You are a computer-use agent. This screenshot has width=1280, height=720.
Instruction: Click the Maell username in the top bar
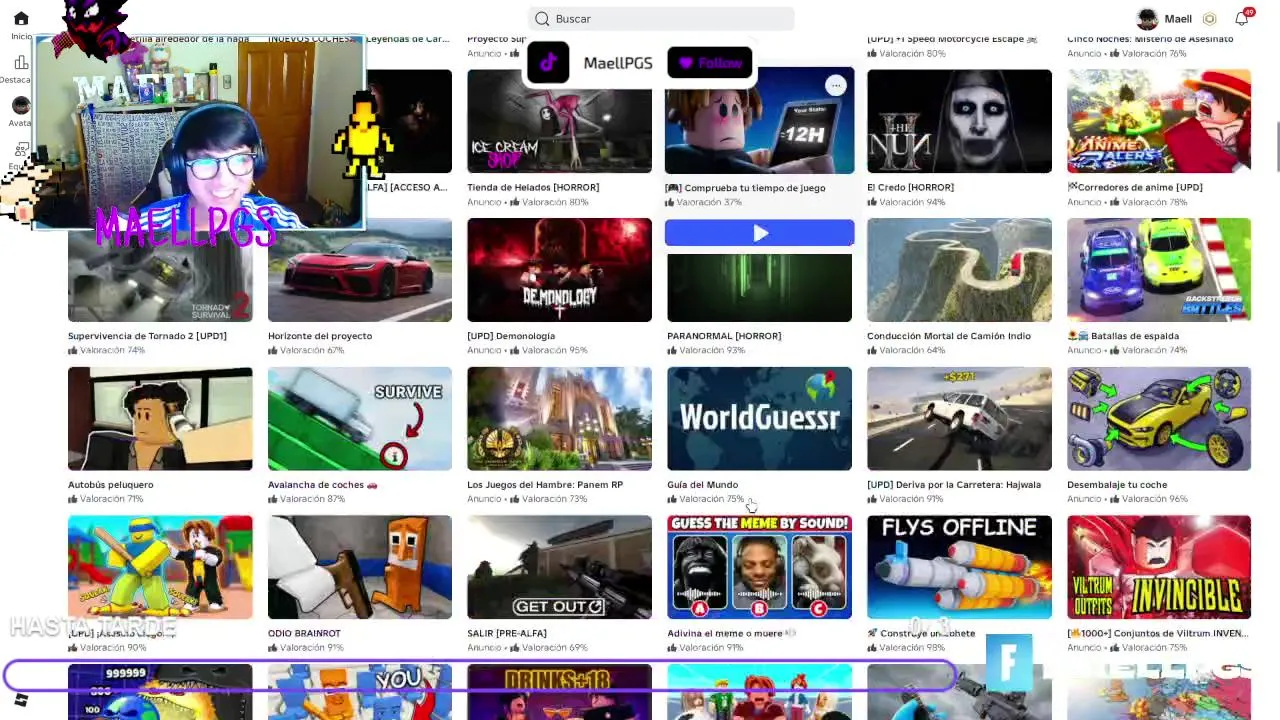1178,19
